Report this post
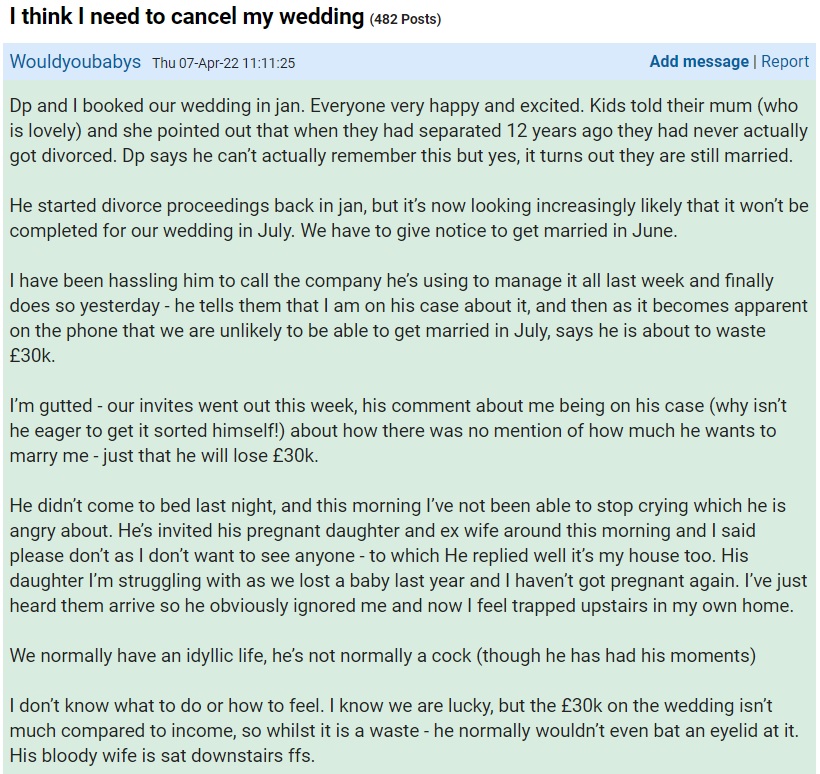The width and height of the screenshot is (820, 774). click(x=785, y=61)
